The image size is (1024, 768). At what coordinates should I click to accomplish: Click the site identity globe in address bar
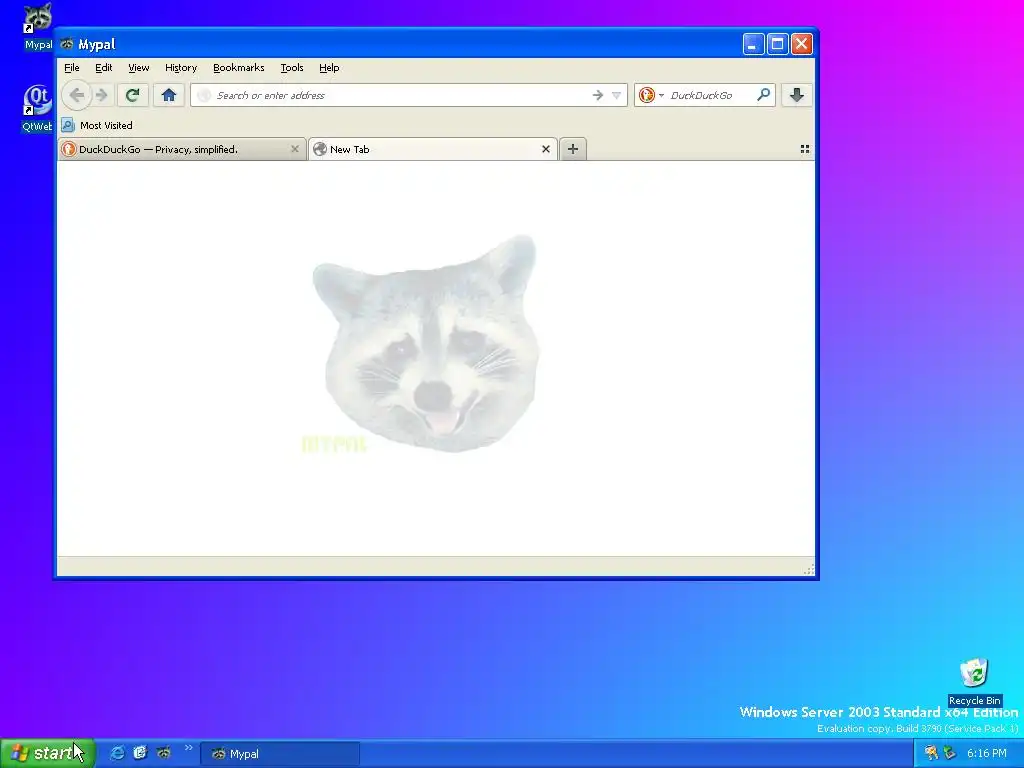204,95
